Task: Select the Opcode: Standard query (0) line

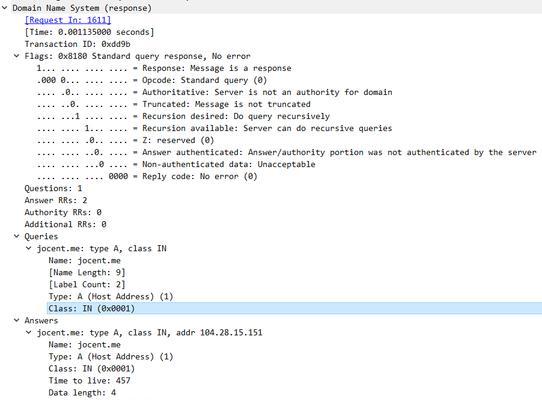Action: (152, 80)
